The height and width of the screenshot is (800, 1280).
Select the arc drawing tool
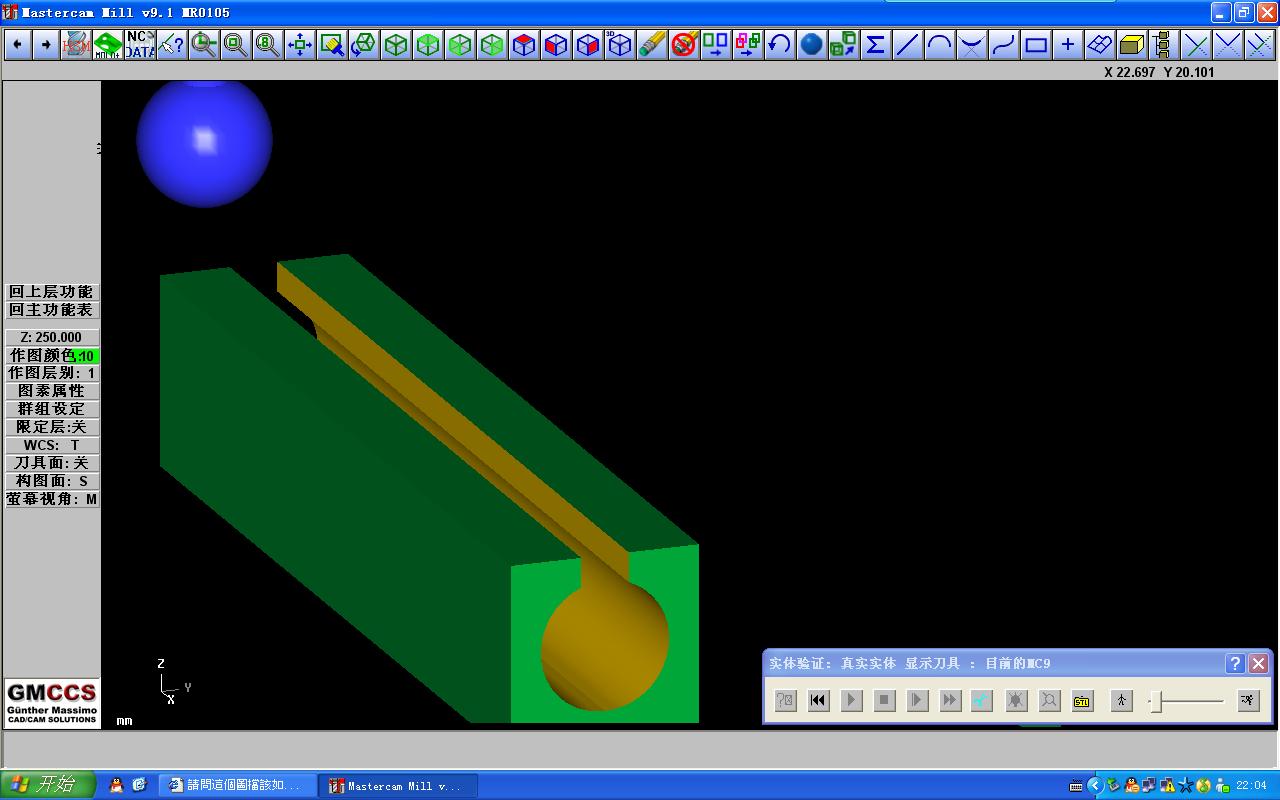pos(940,44)
